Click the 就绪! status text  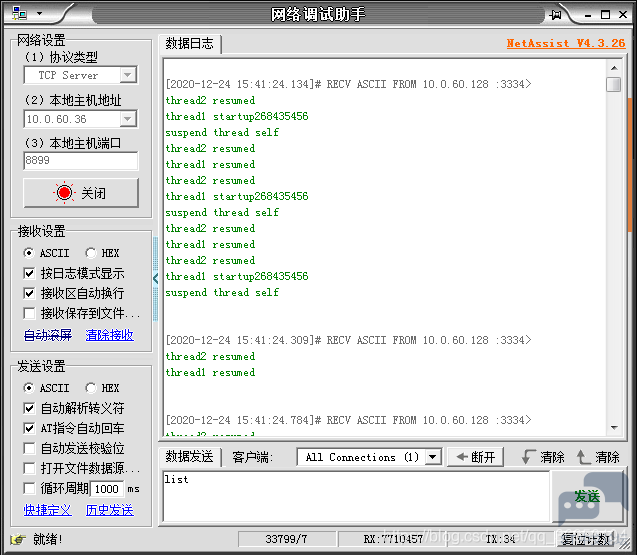coord(48,539)
